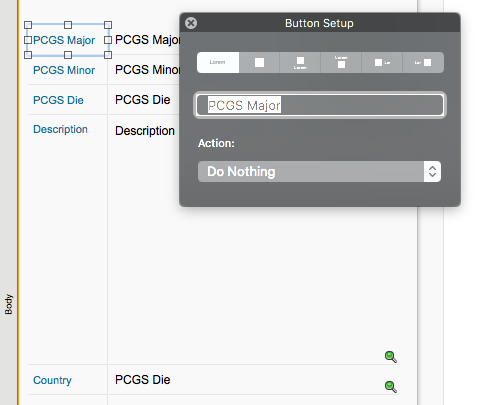Click the magnifier icon in the Description field
This screenshot has height=405, width=491.
click(x=391, y=357)
